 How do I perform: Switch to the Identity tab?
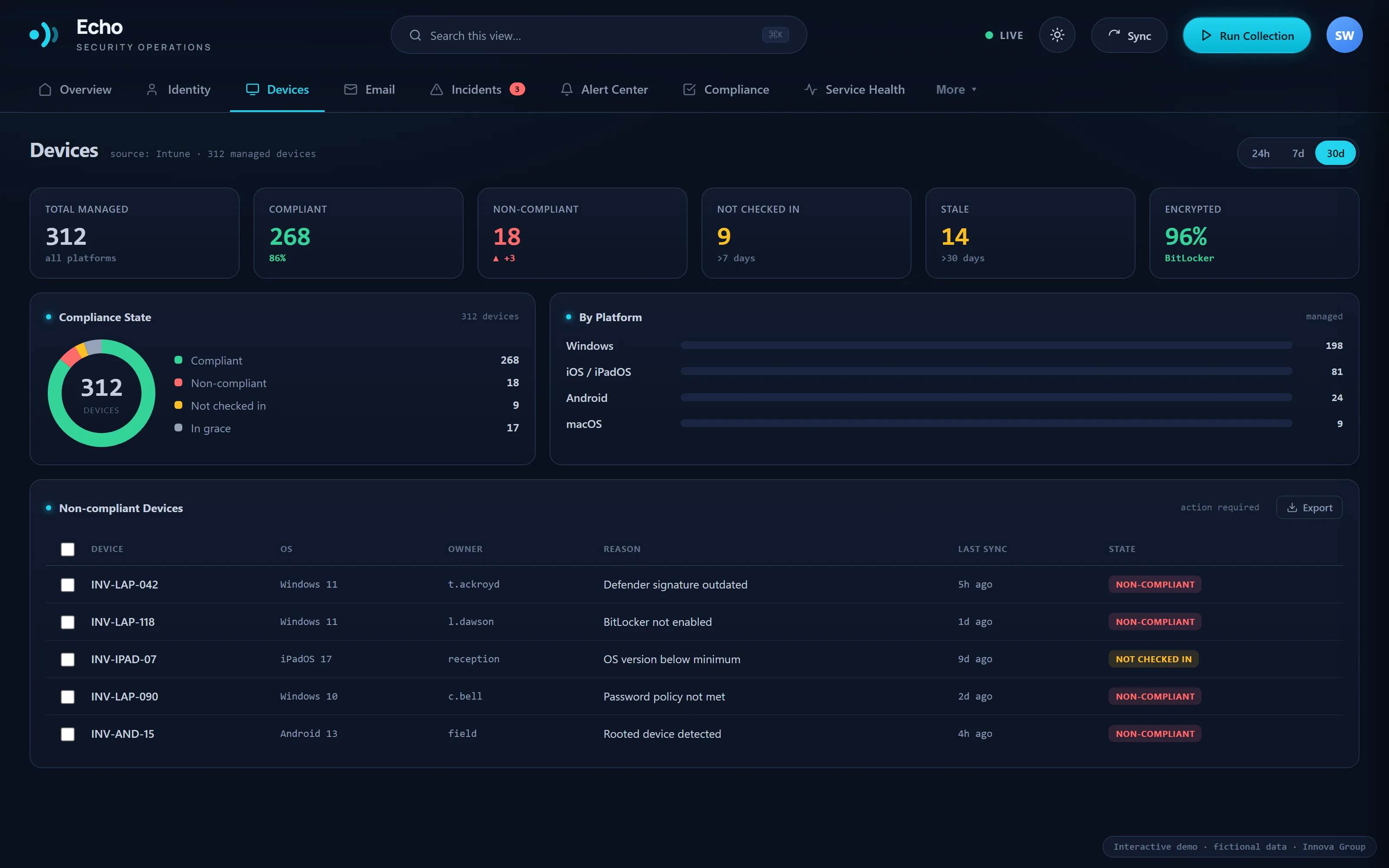tap(178, 89)
